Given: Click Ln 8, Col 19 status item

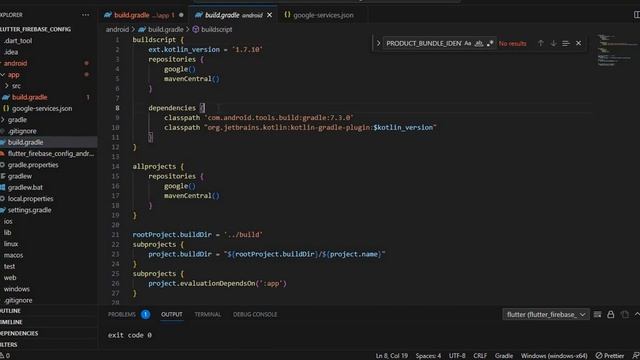Looking at the screenshot, I should pos(391,356).
